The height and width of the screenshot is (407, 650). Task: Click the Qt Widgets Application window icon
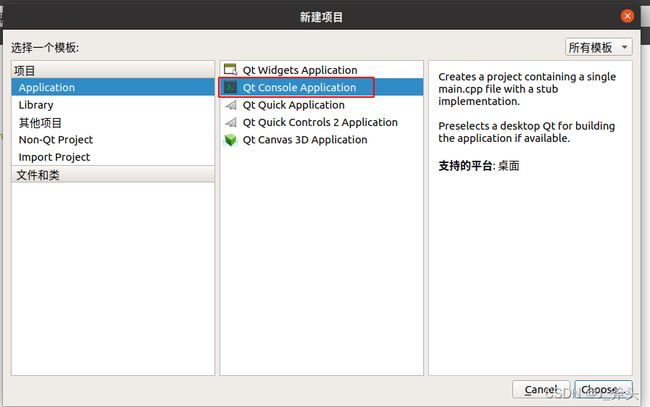tap(230, 69)
